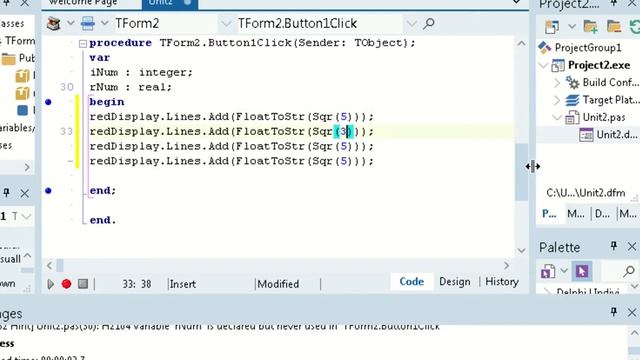This screenshot has width=640, height=360.
Task: Switch to the Code view tab
Action: point(411,282)
